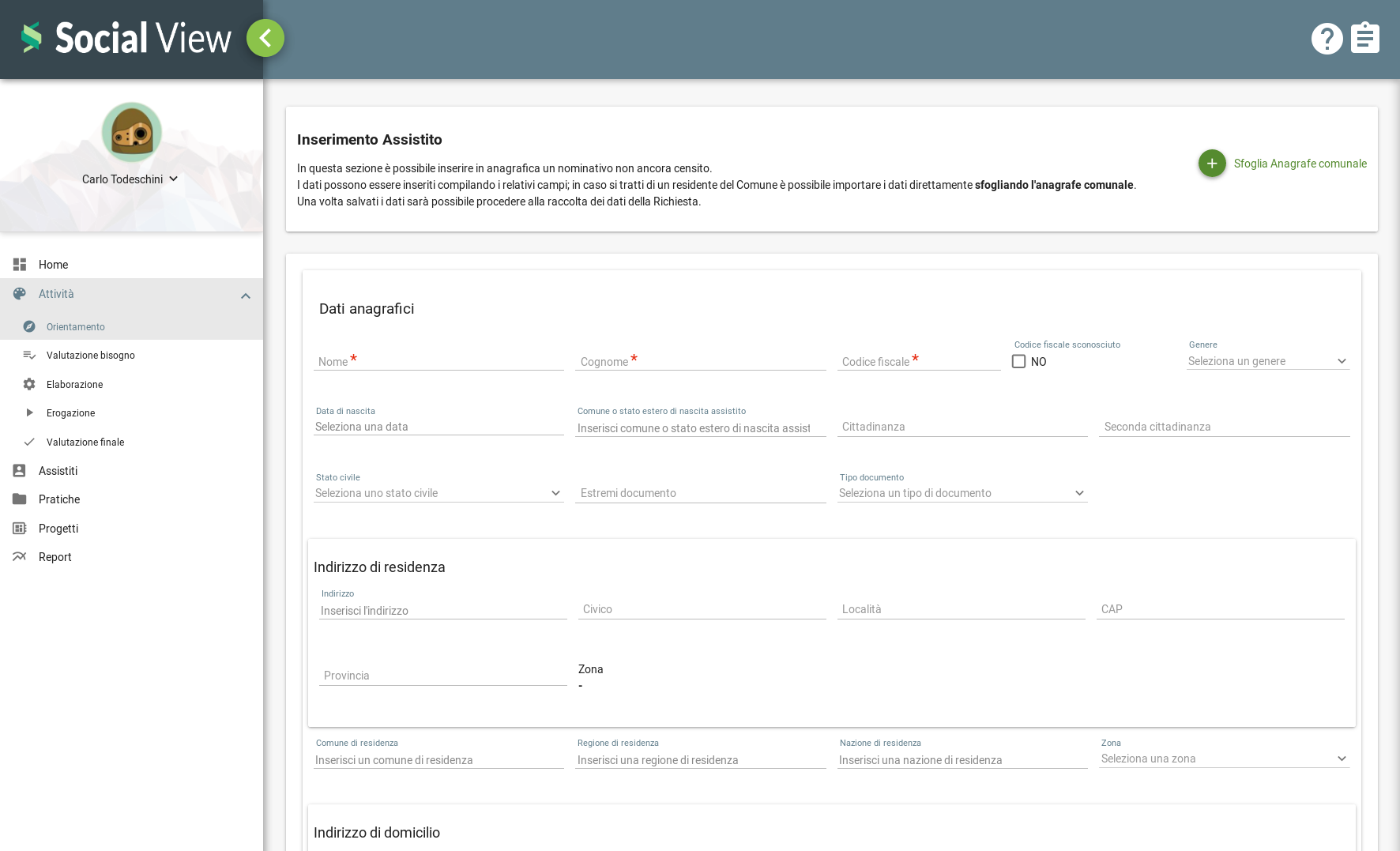Click the green sidebar collapse arrow button
Viewport: 1400px width, 851px height.
pyautogui.click(x=265, y=38)
